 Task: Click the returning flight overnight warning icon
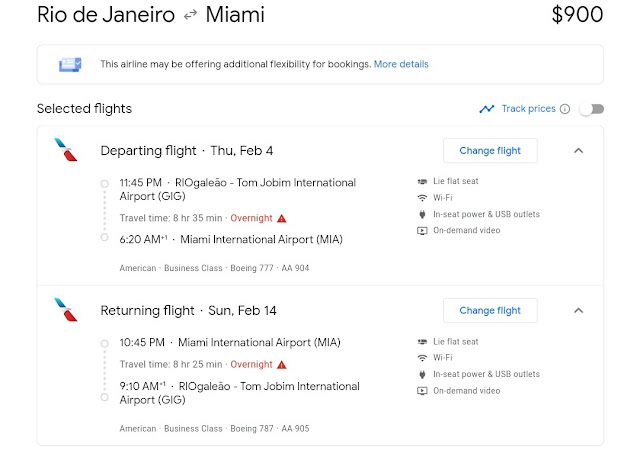point(282,365)
